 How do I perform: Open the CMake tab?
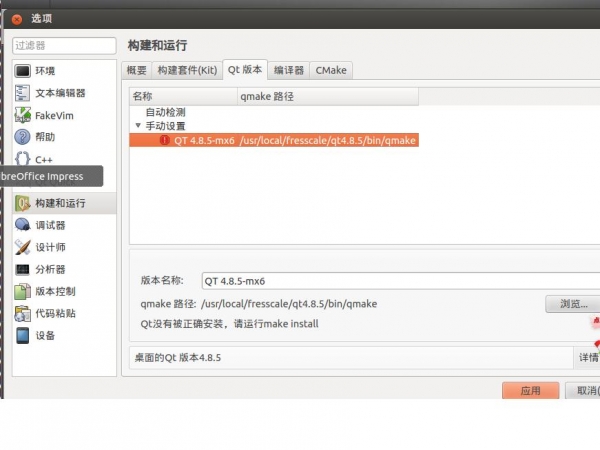click(x=331, y=70)
